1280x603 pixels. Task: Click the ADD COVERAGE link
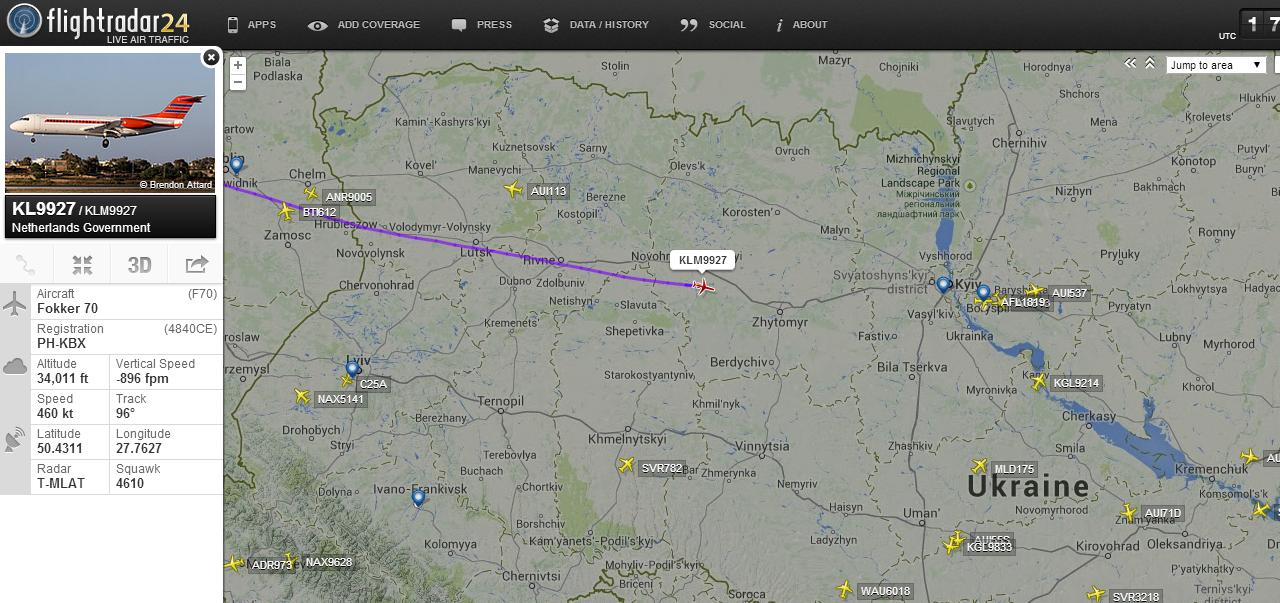[364, 25]
